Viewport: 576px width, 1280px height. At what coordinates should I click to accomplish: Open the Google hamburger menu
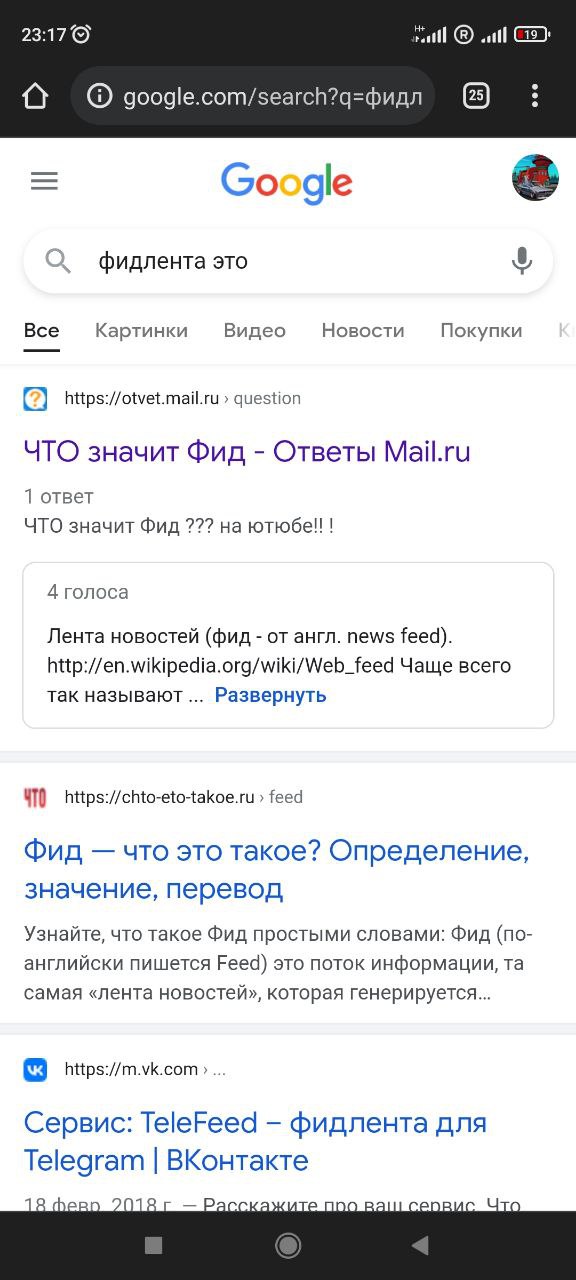click(x=44, y=181)
